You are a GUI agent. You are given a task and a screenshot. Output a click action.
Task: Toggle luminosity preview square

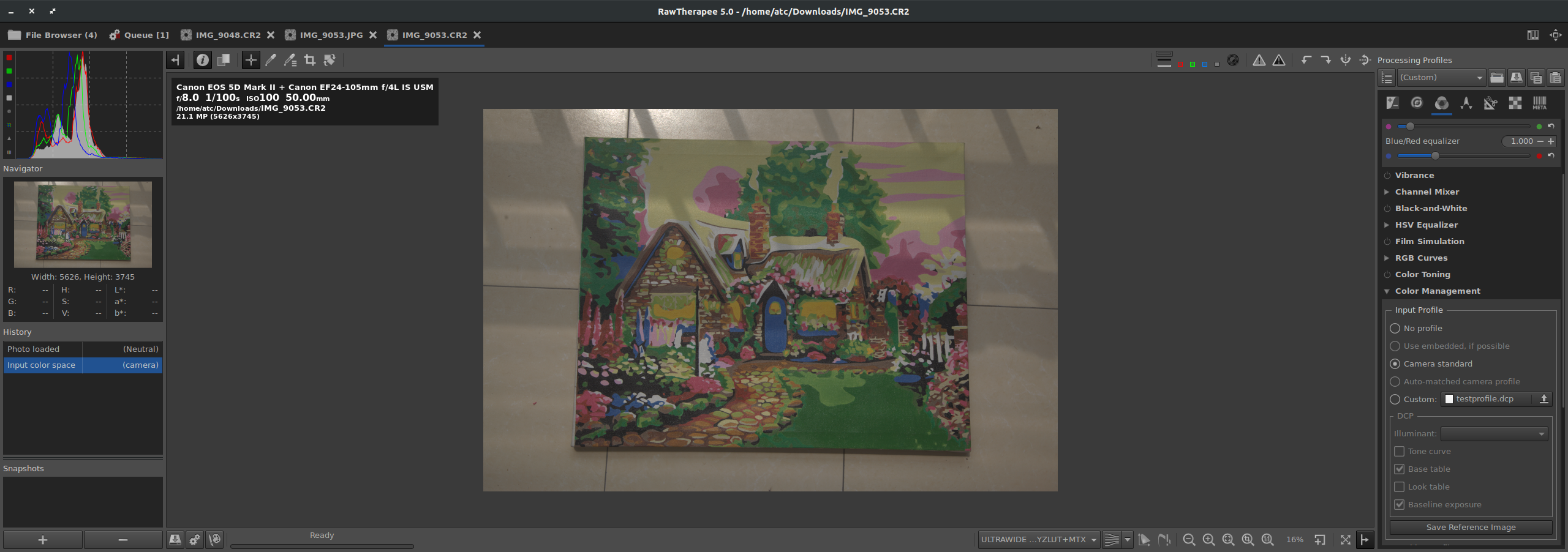coord(1217,64)
